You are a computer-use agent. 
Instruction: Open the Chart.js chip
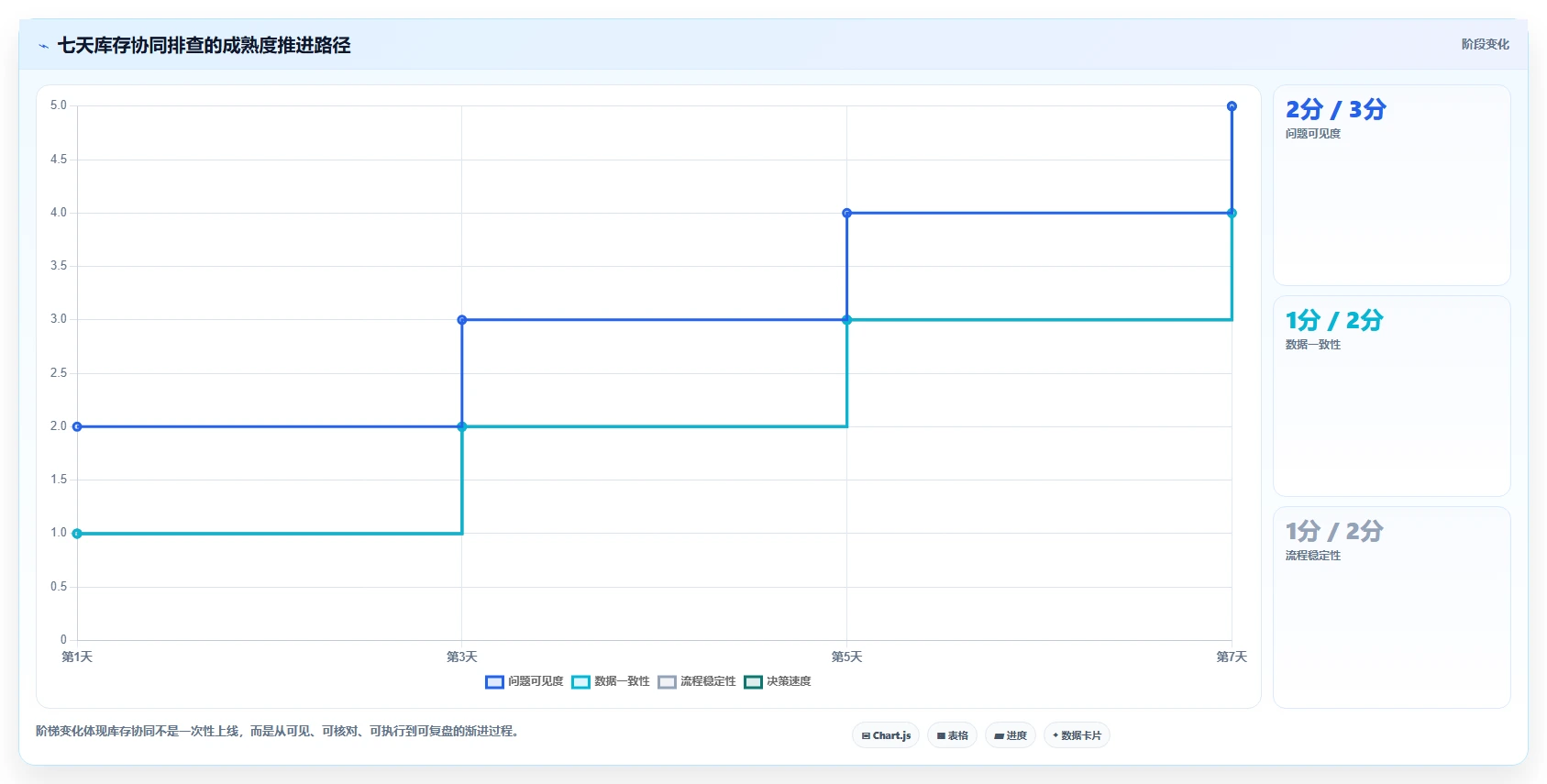[x=886, y=735]
